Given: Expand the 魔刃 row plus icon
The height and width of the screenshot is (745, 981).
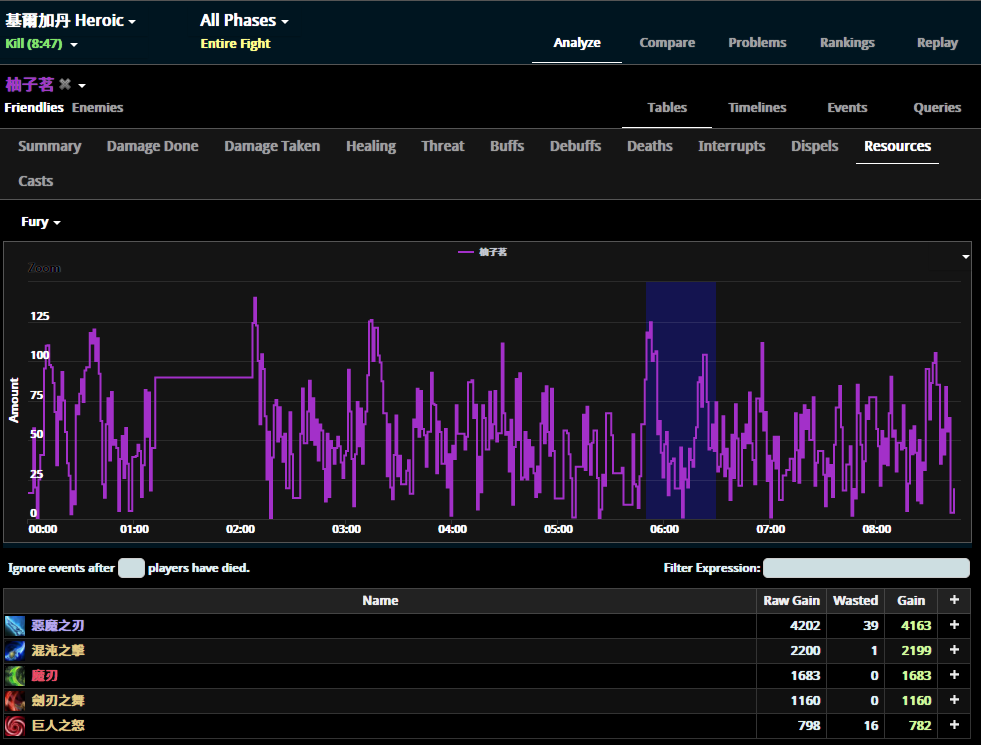Looking at the screenshot, I should (954, 675).
